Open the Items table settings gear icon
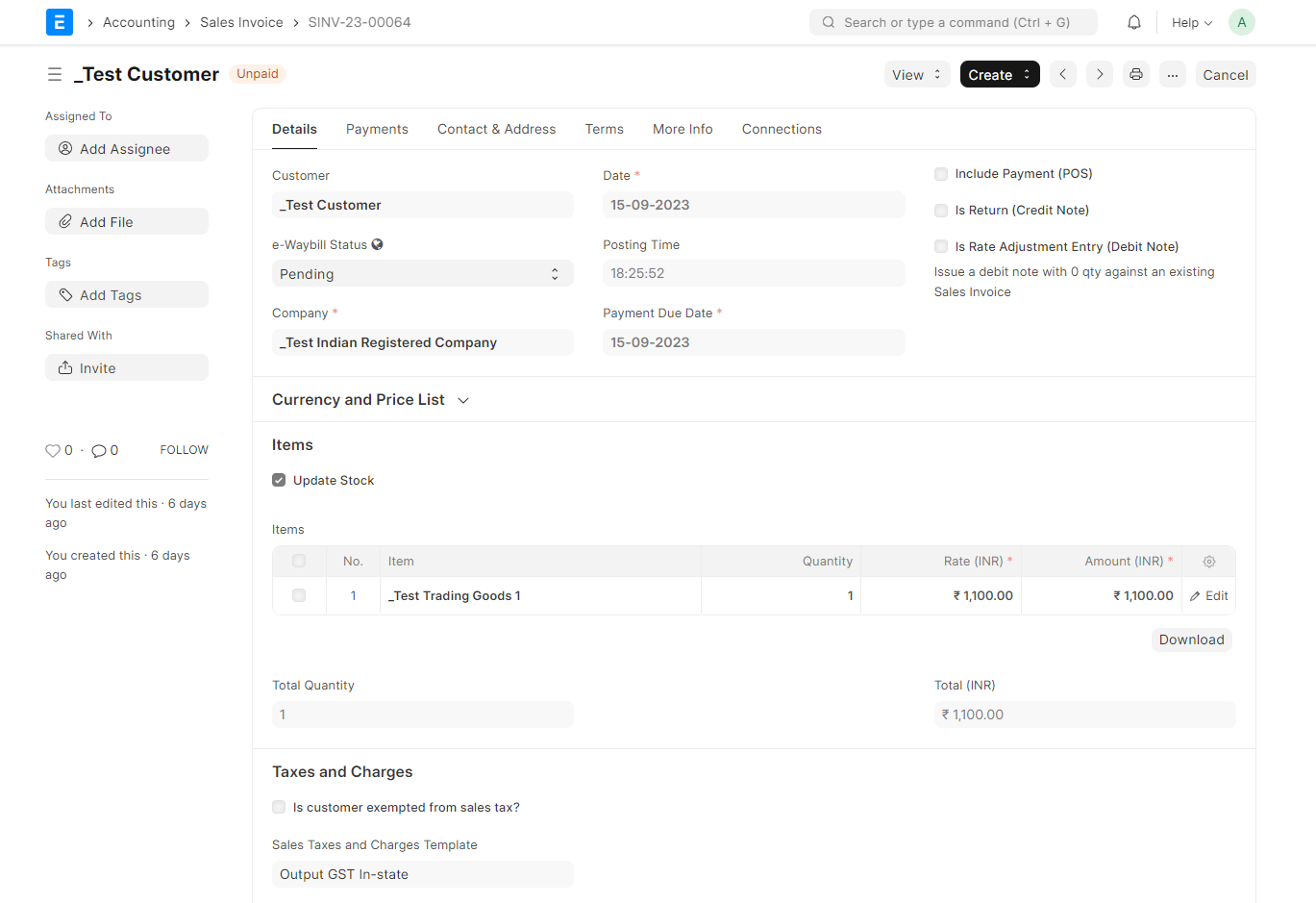 [x=1208, y=561]
